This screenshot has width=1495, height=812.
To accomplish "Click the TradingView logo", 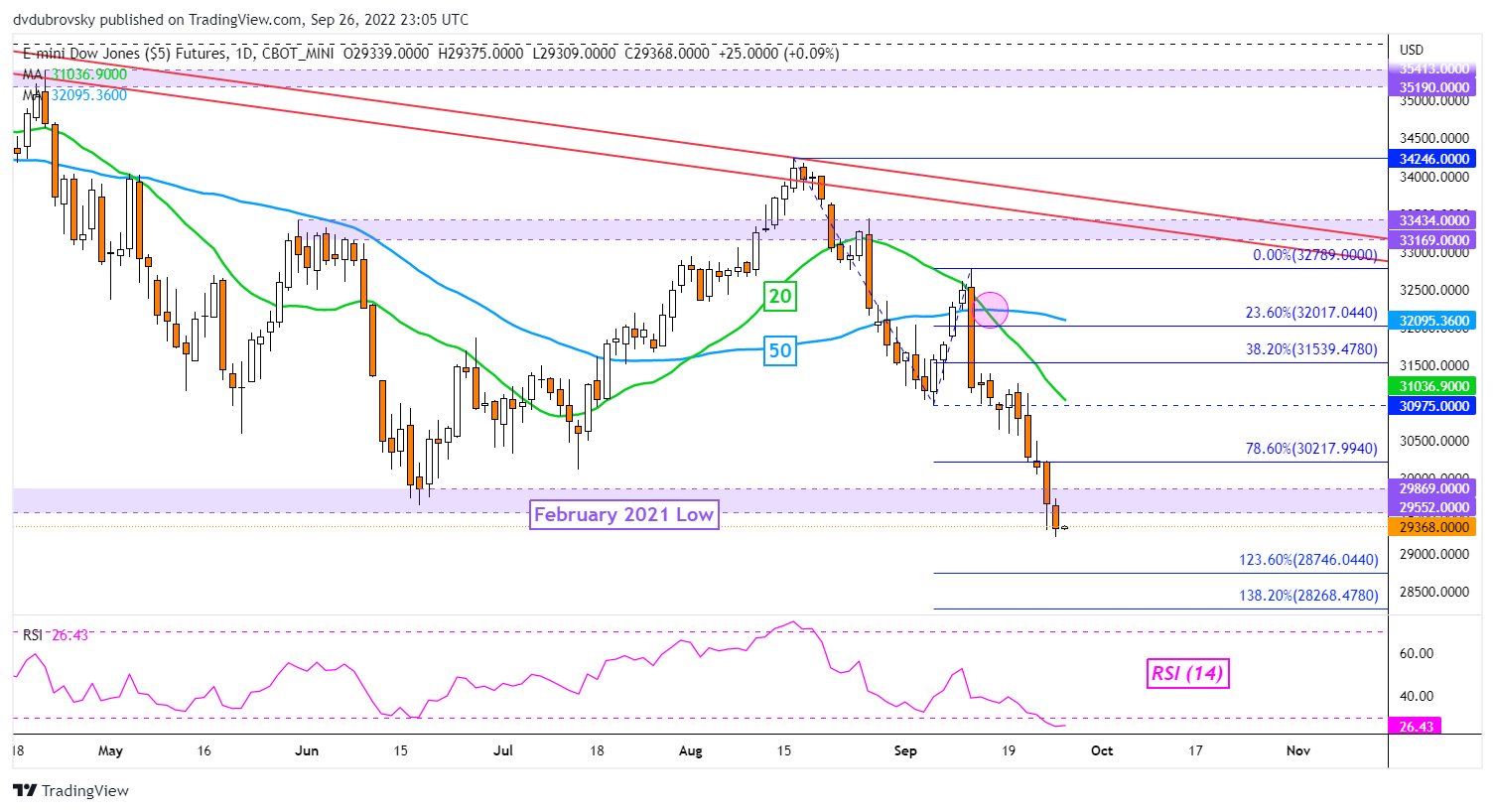I will click(x=70, y=790).
